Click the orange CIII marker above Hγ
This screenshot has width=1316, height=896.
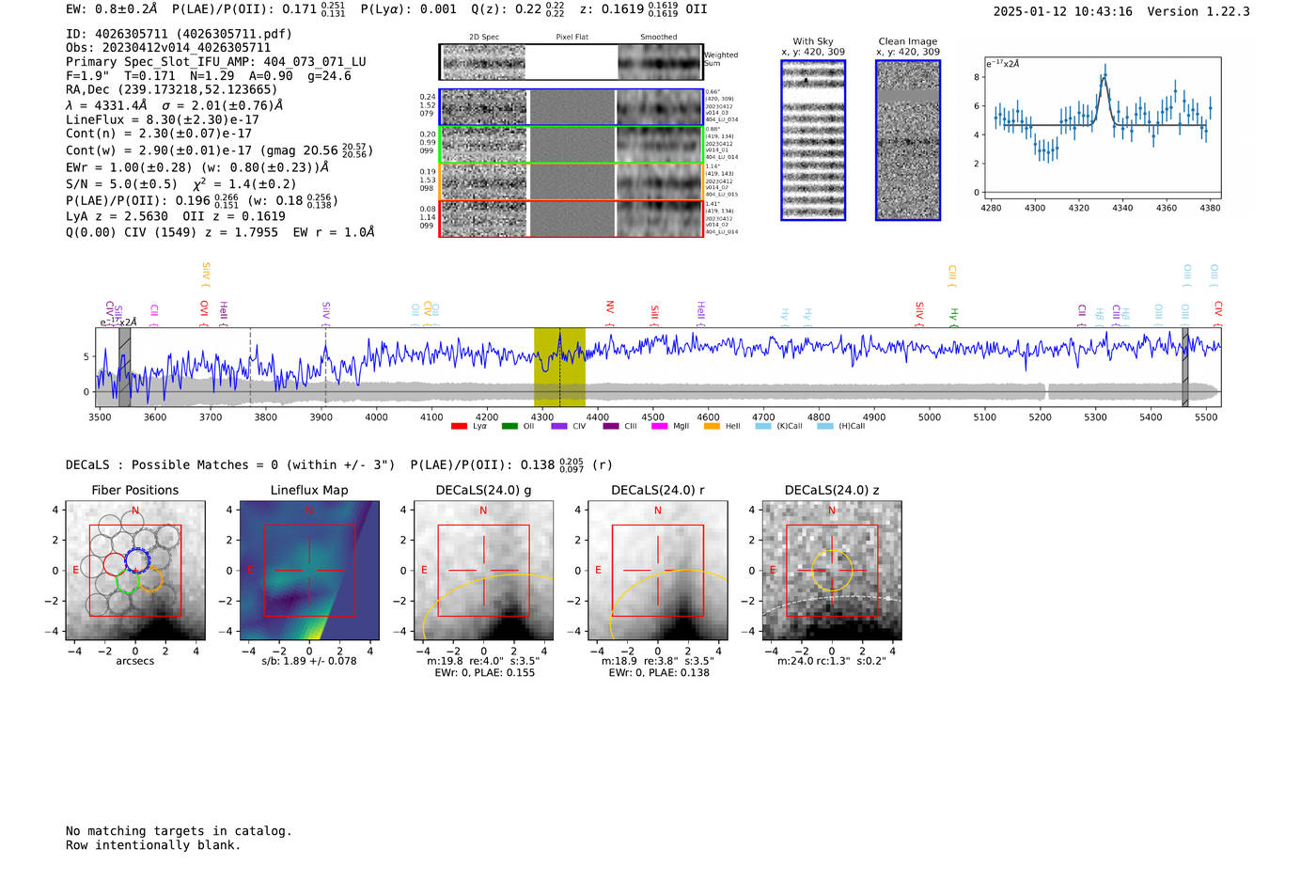pyautogui.click(x=951, y=275)
